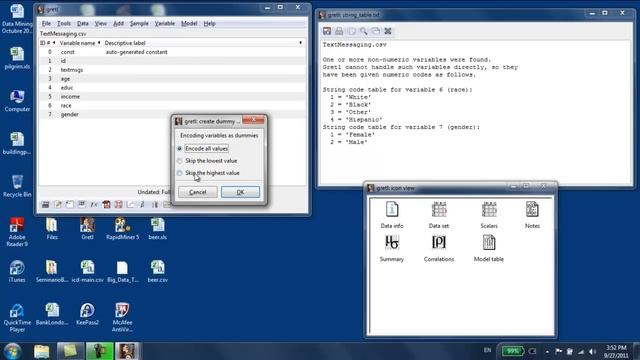640x360 pixels.
Task: Select the KeePass2 desktop shortcut
Action: coord(87,314)
